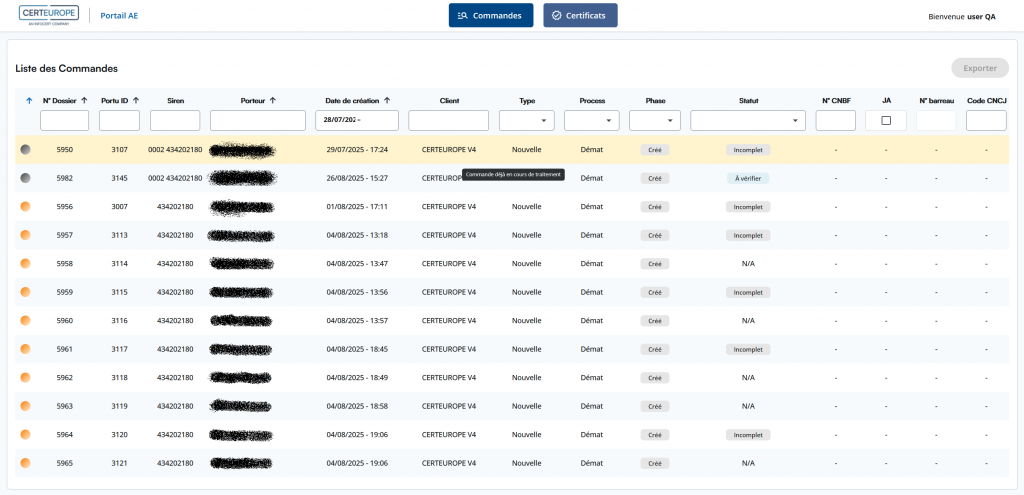Switch to the Commandes tab
The width and height of the screenshot is (1024, 495).
[490, 16]
